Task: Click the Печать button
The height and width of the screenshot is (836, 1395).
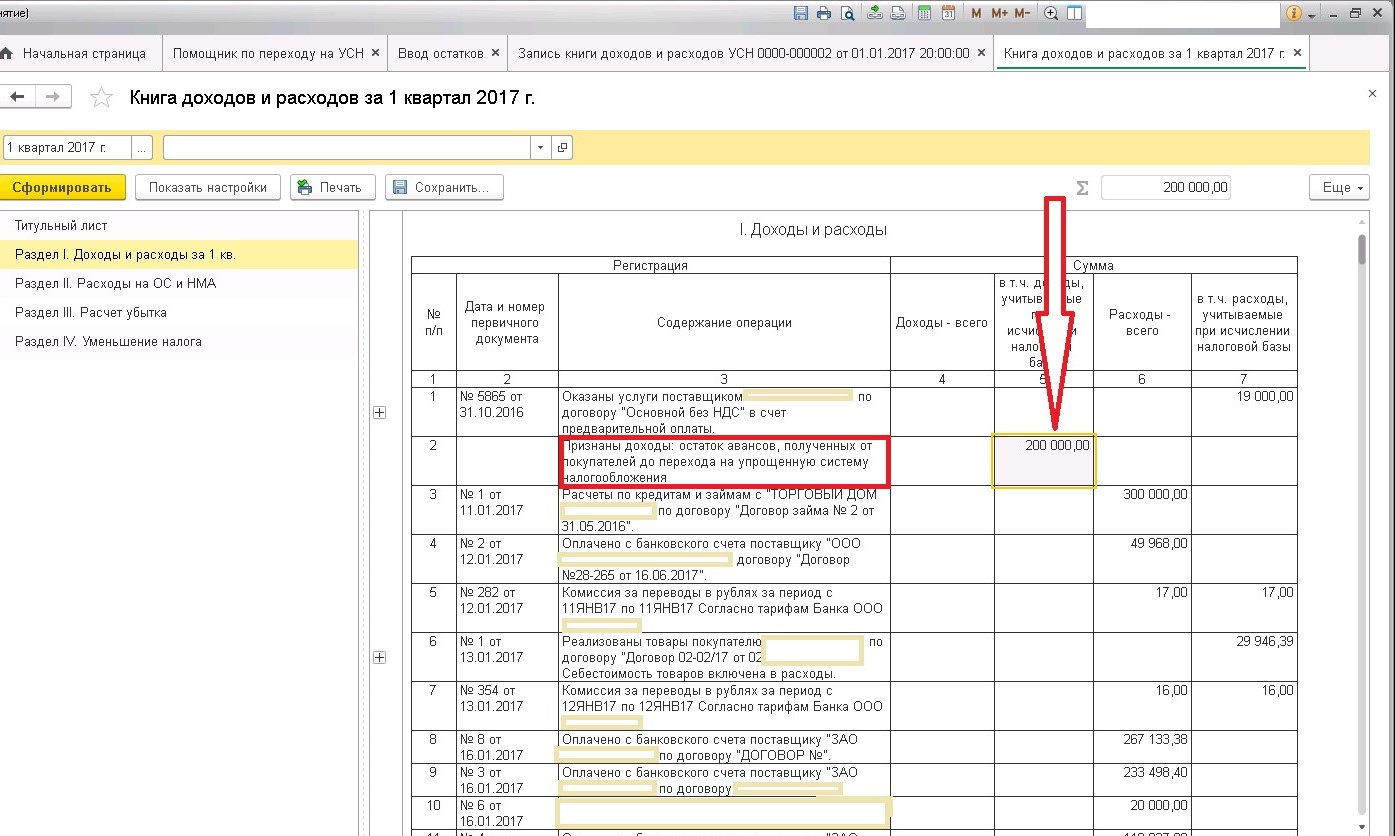Action: coord(333,187)
